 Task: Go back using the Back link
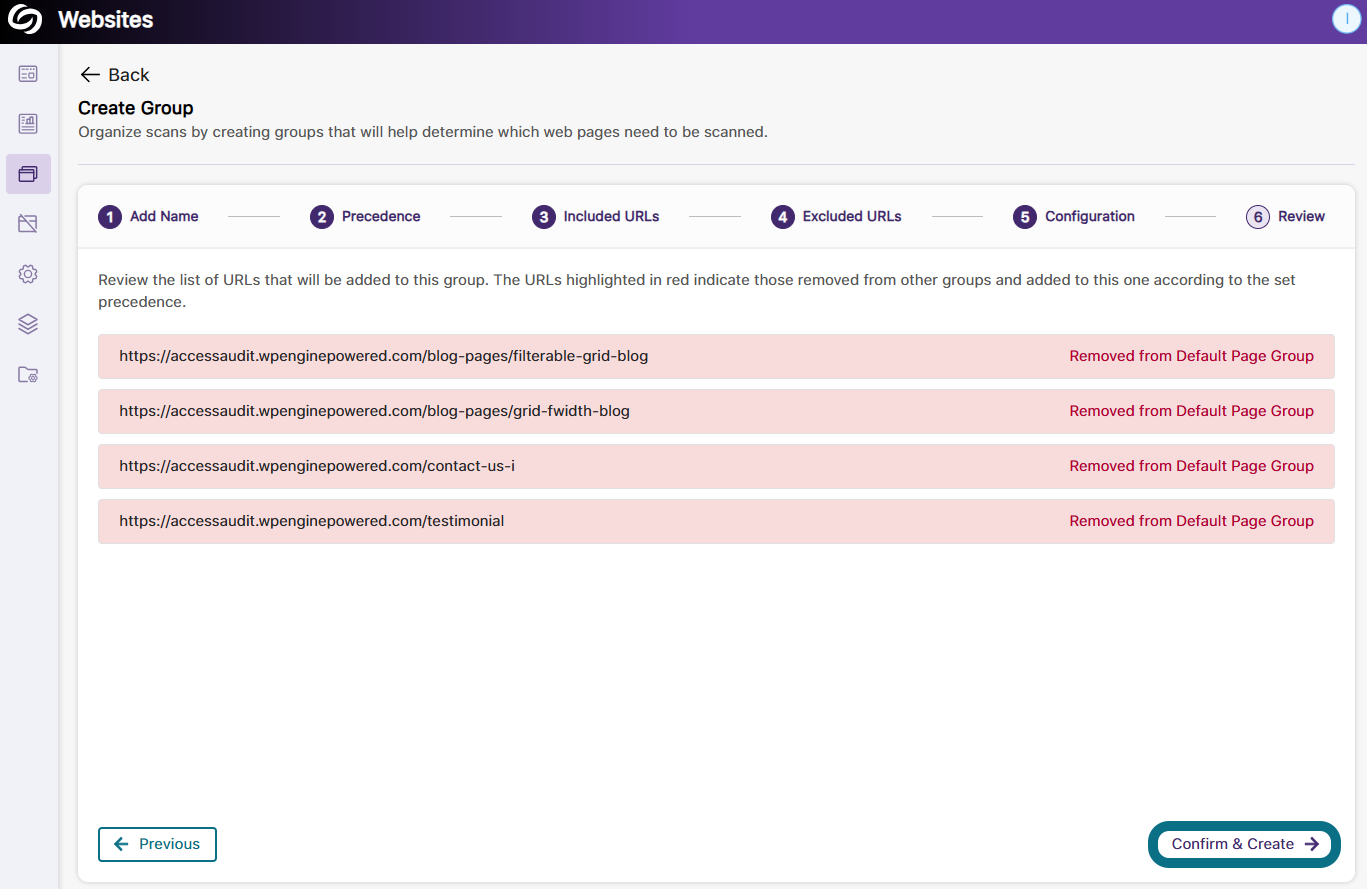click(114, 75)
